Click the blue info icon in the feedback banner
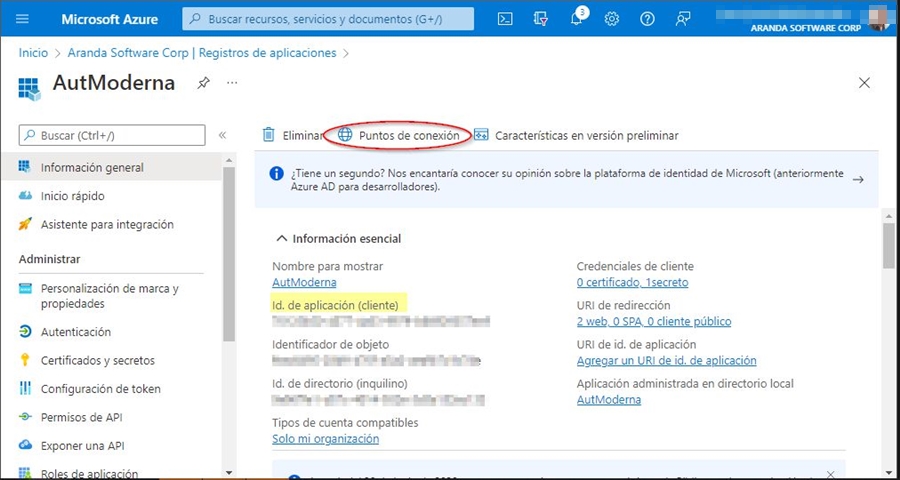This screenshot has height=480, width=900. (276, 173)
